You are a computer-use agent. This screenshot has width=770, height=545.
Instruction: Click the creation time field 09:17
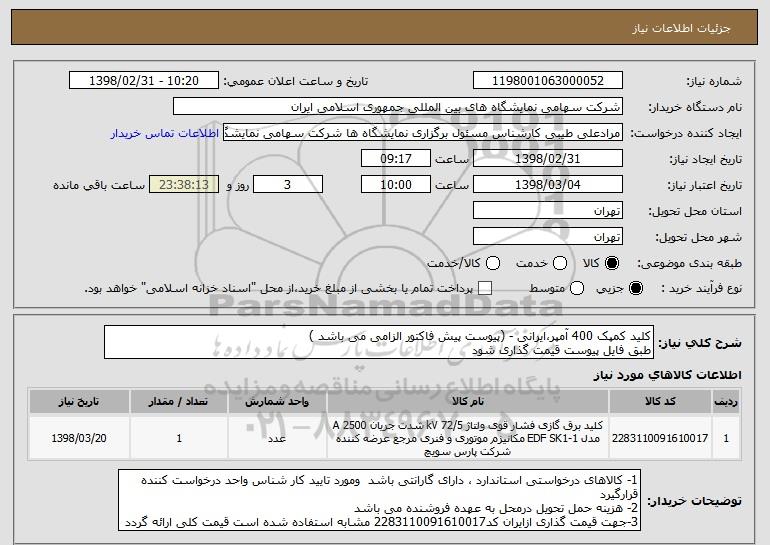[x=396, y=159]
